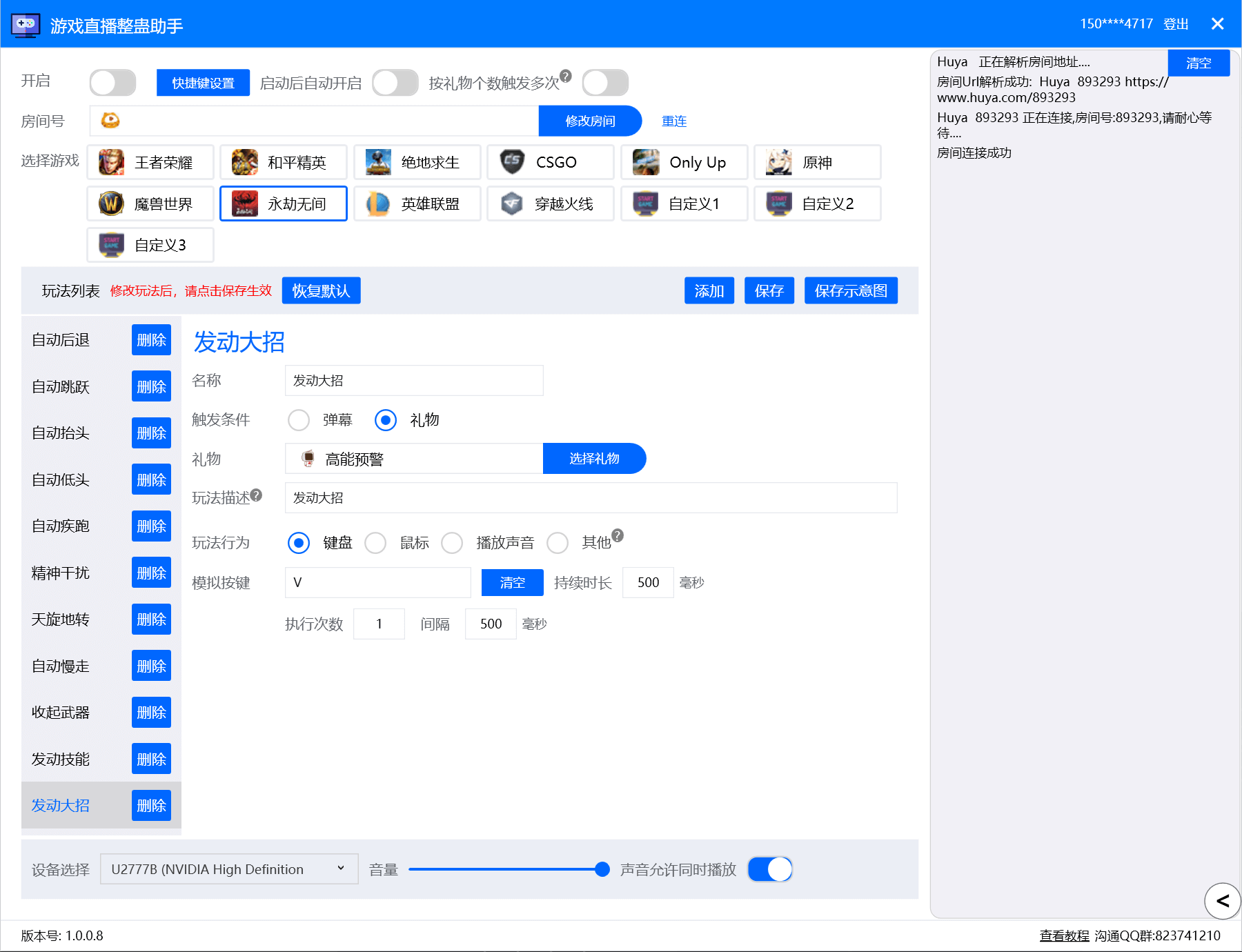Click the app logo in title bar
Viewport: 1242px width, 952px height.
26,26
